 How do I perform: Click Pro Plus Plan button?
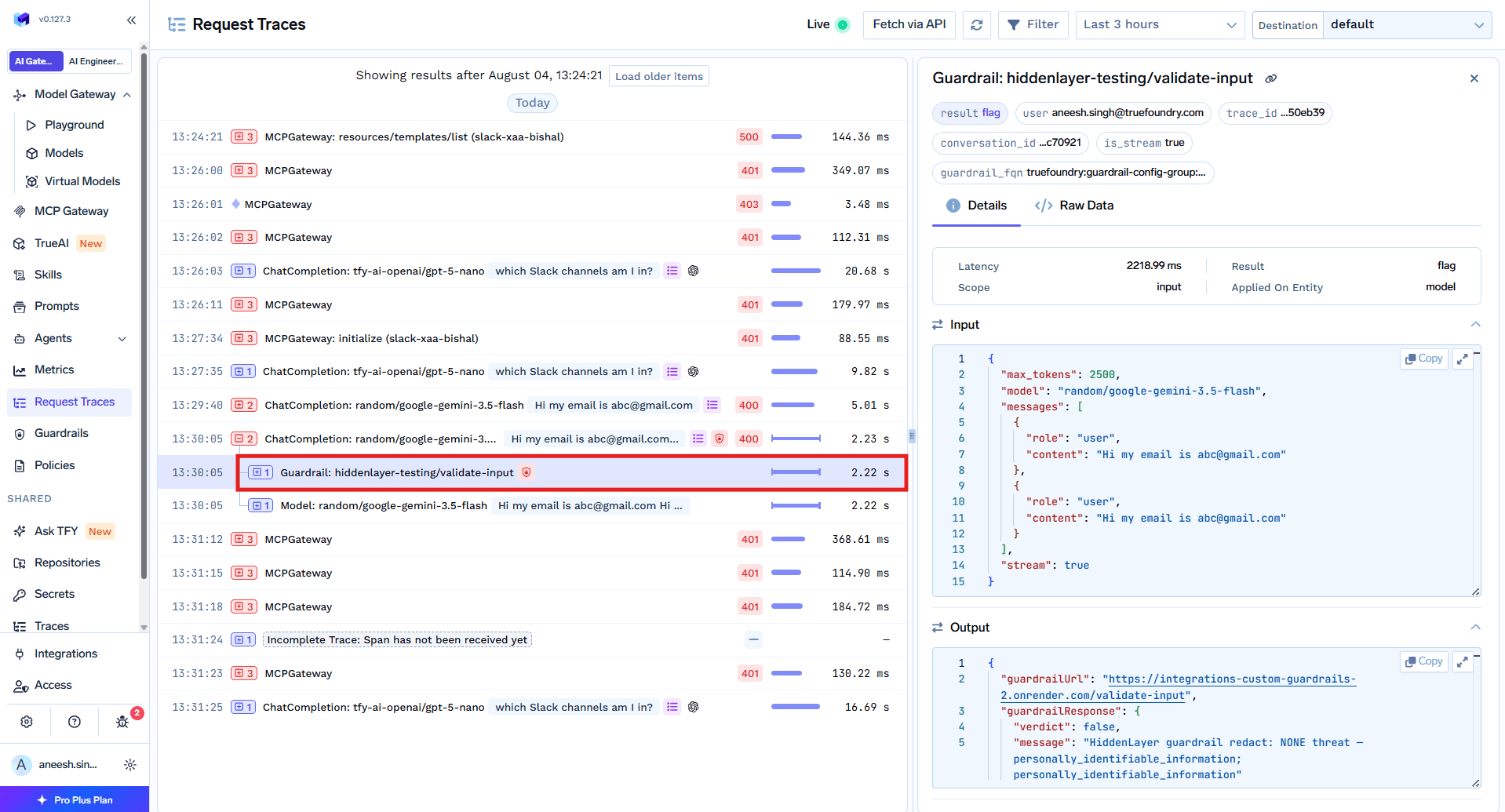[75, 799]
